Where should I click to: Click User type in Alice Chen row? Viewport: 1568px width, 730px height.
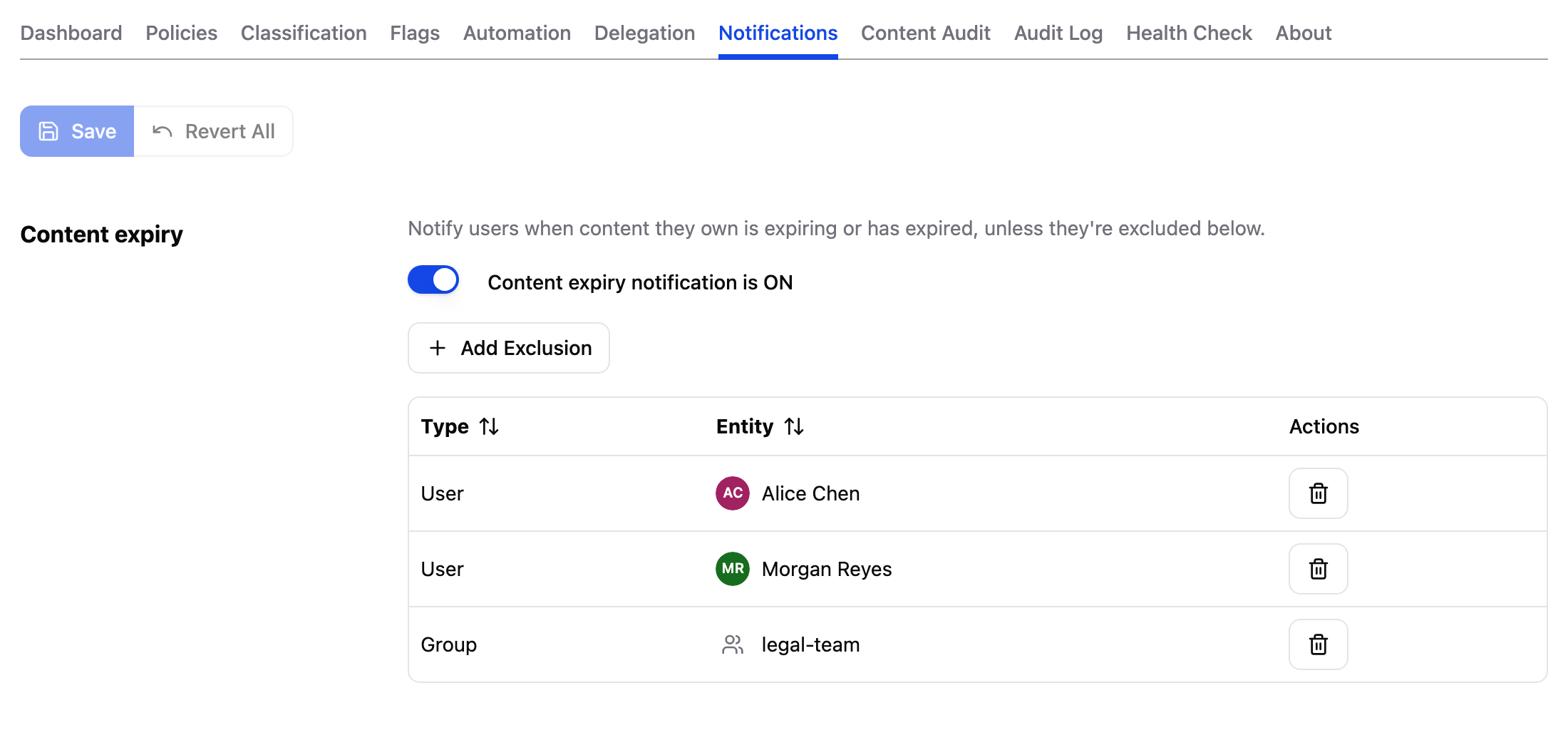point(442,493)
